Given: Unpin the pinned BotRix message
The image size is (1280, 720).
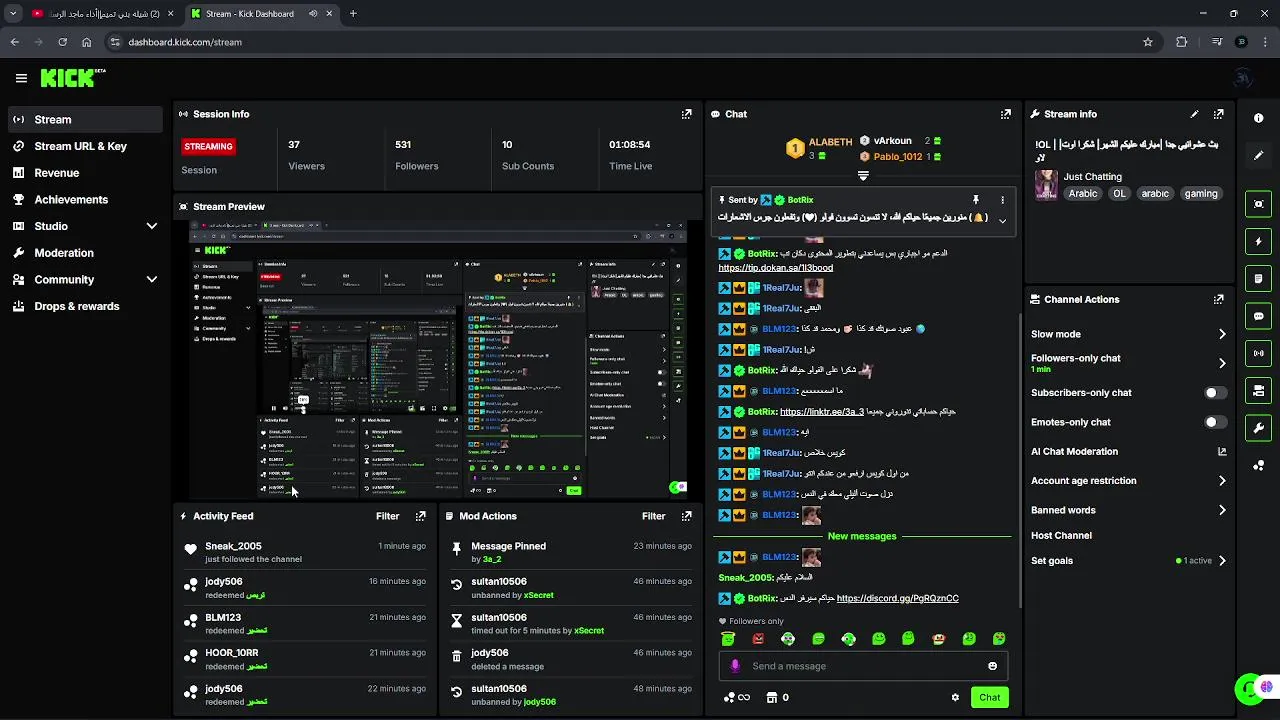Looking at the screenshot, I should click(976, 200).
